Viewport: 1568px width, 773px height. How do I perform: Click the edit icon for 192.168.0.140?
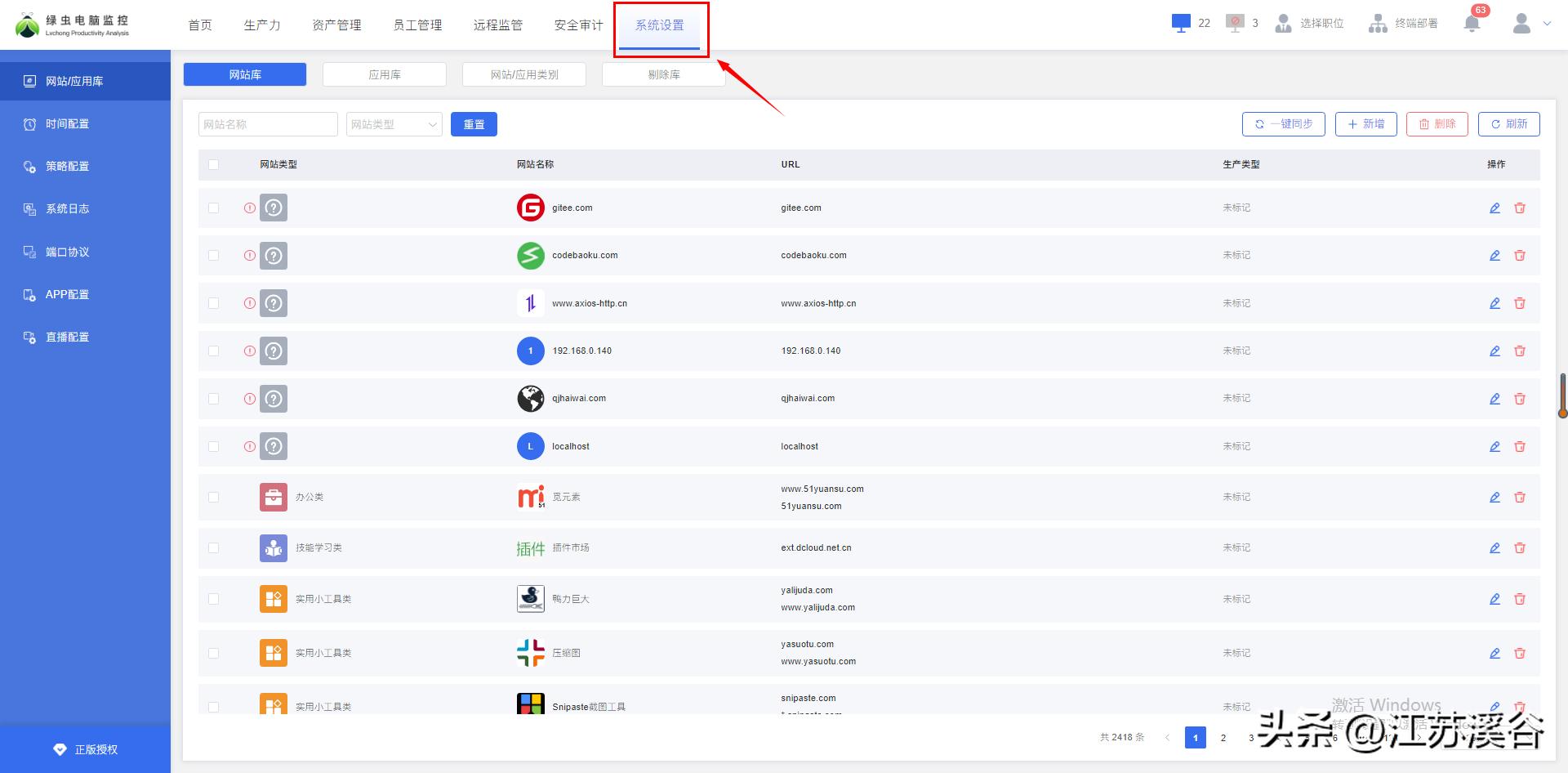tap(1494, 351)
